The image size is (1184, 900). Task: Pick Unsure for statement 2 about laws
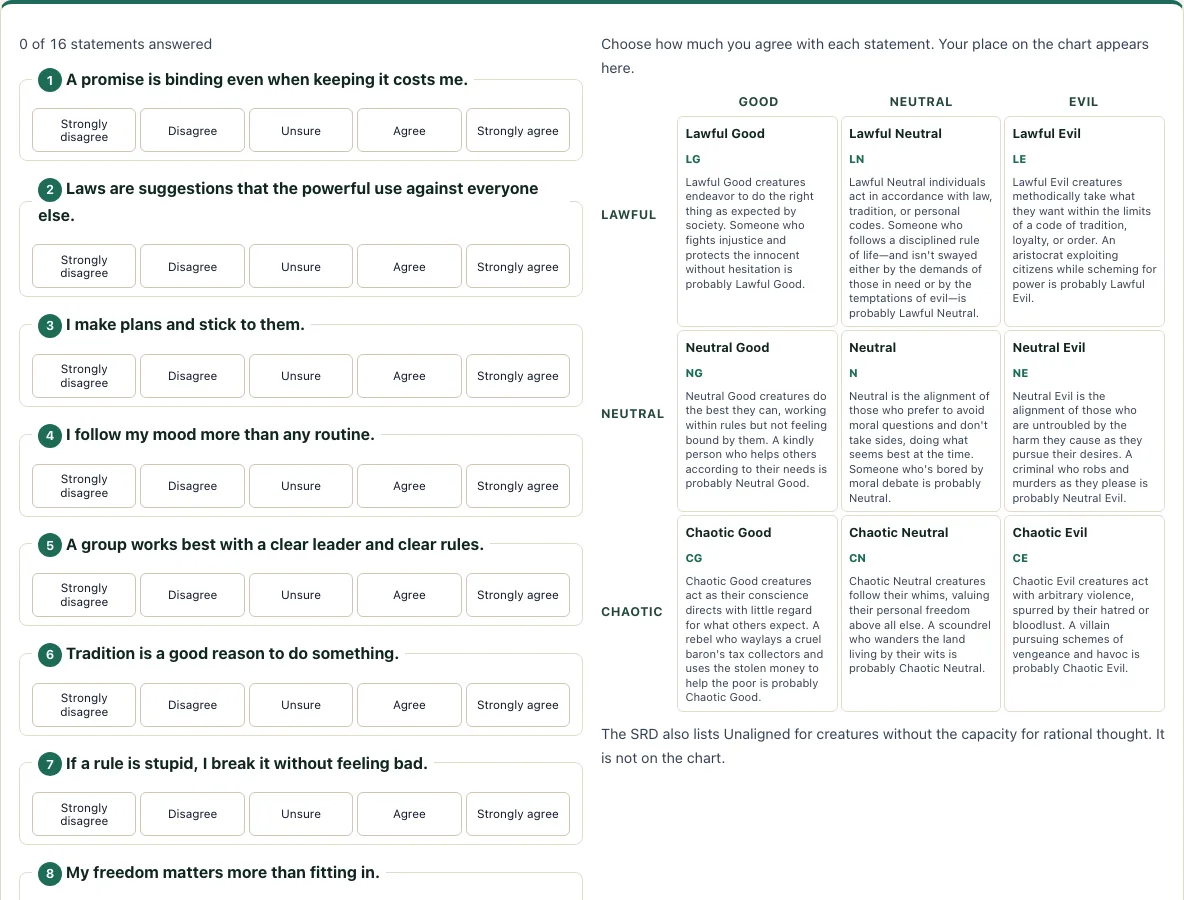pyautogui.click(x=301, y=266)
